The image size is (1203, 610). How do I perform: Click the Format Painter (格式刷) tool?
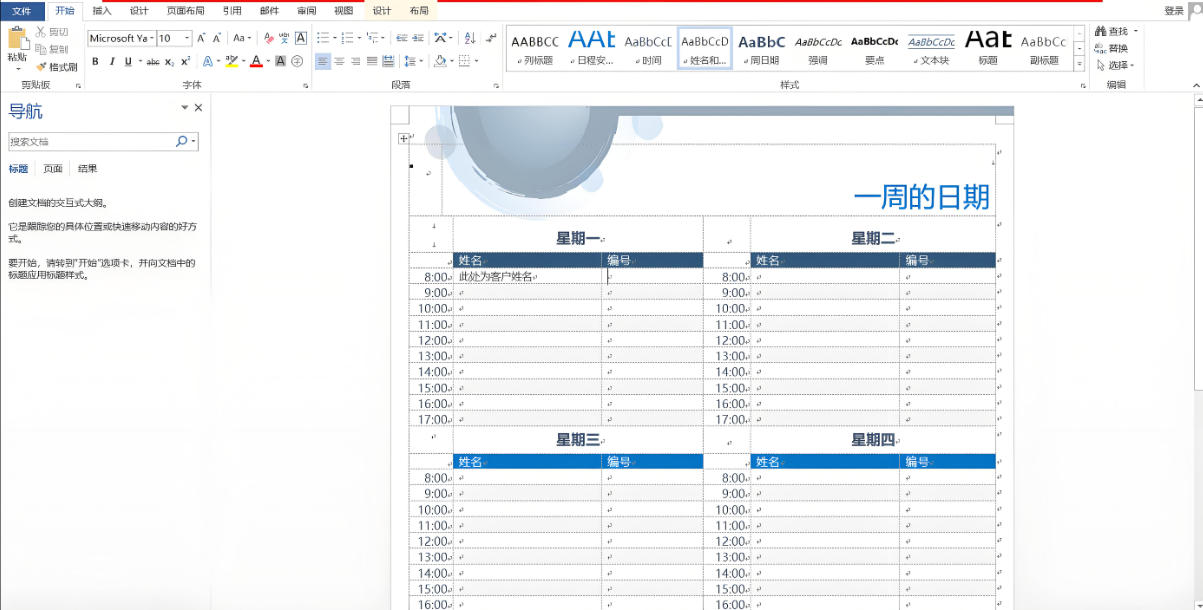(57, 67)
